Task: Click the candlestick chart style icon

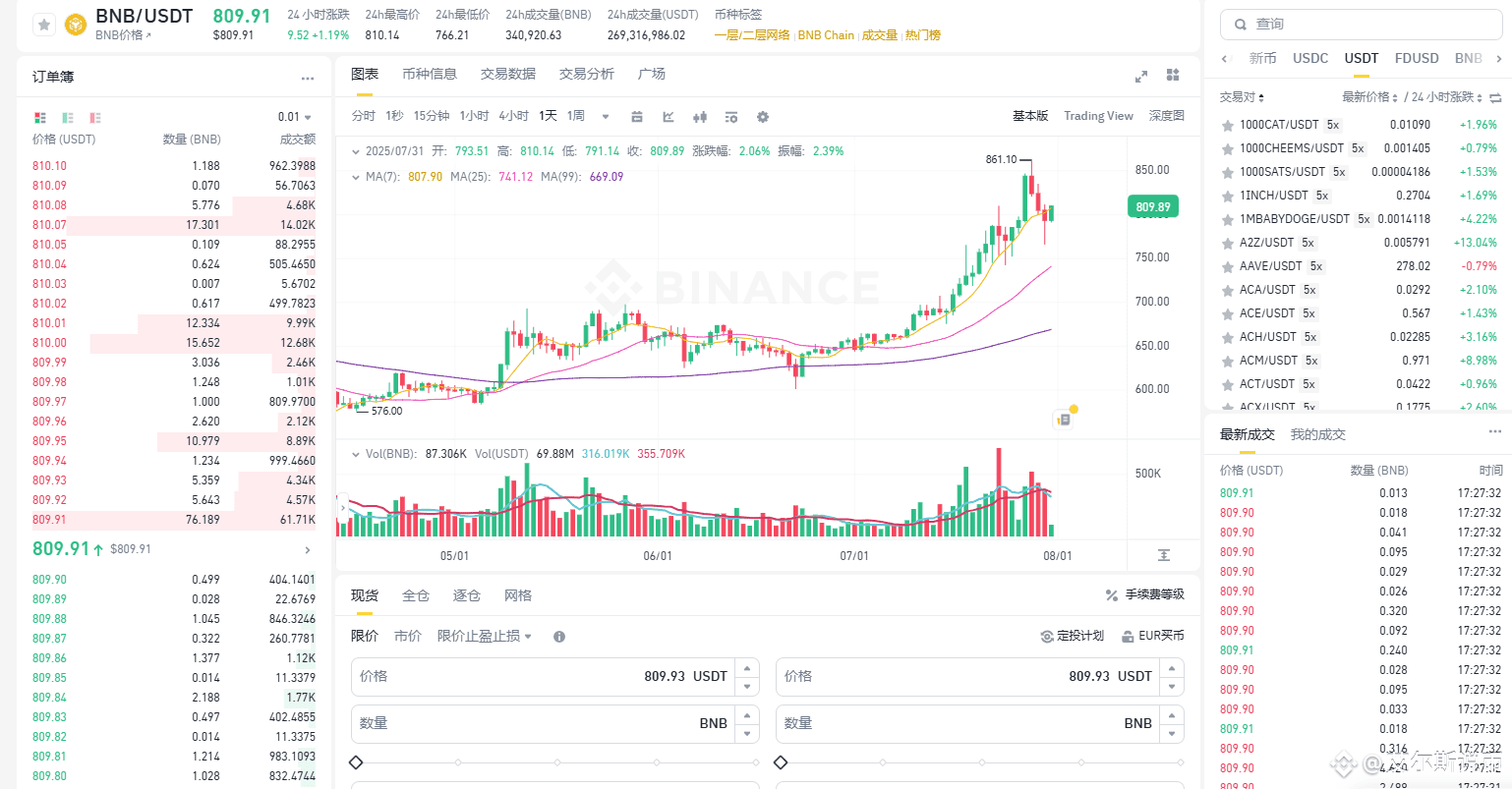Action: [x=700, y=117]
